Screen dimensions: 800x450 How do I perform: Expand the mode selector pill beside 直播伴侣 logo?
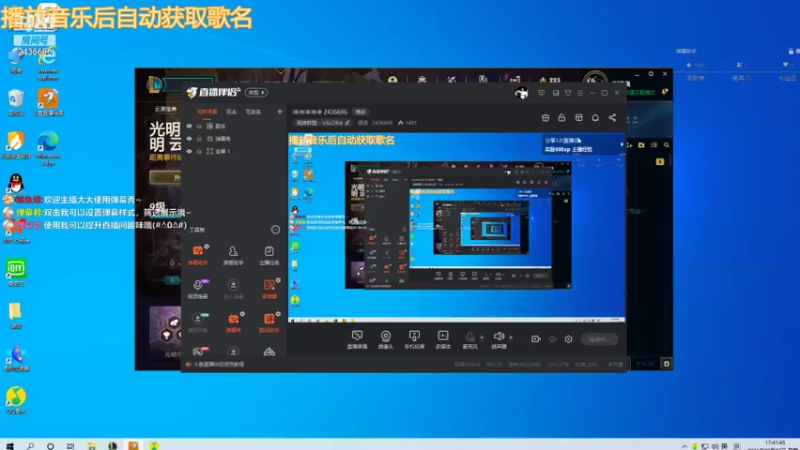click(256, 93)
